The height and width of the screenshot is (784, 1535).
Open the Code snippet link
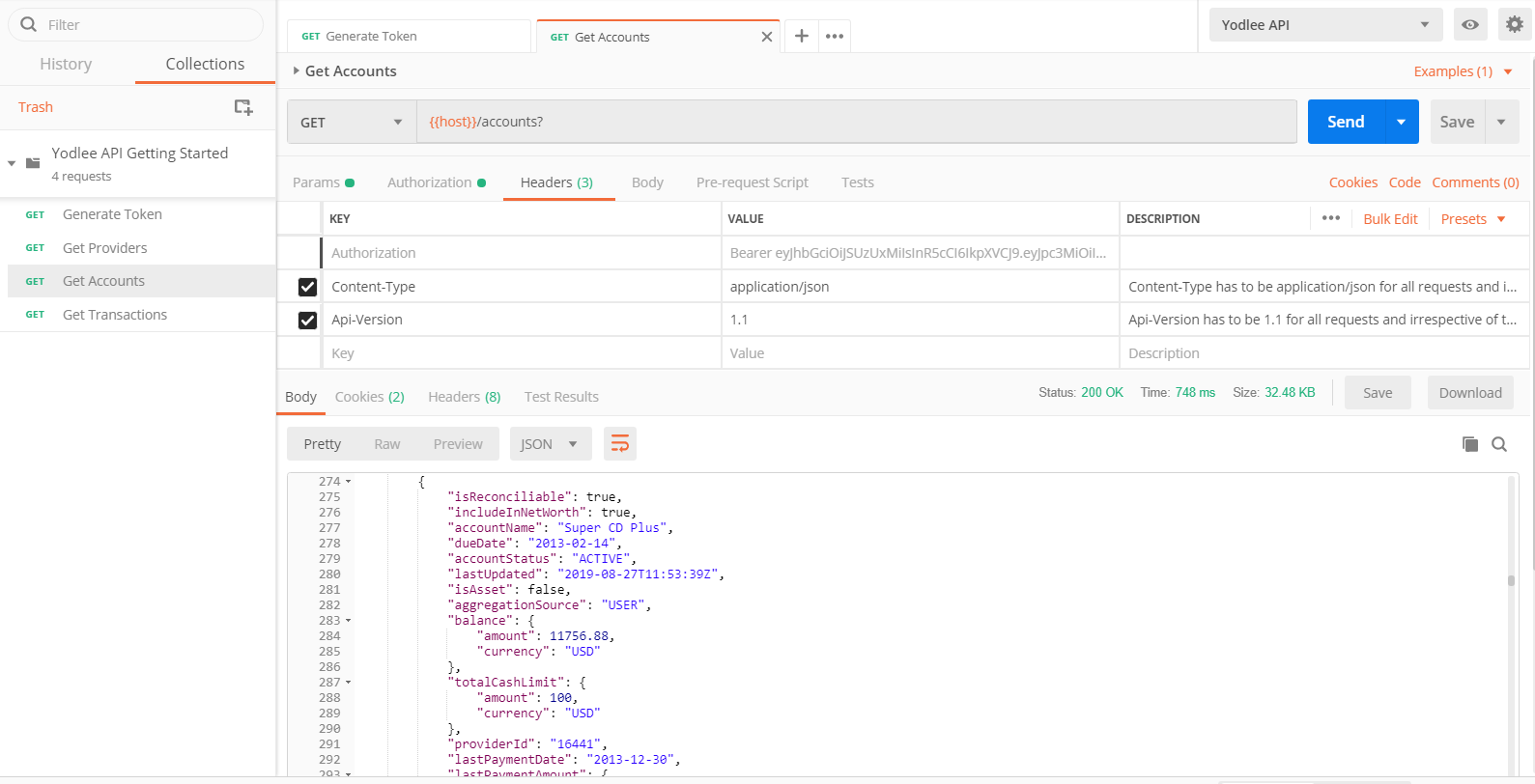(1405, 182)
